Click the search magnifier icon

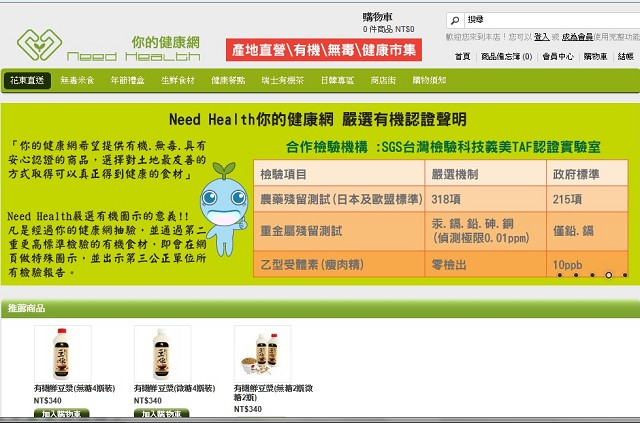pyautogui.click(x=455, y=20)
